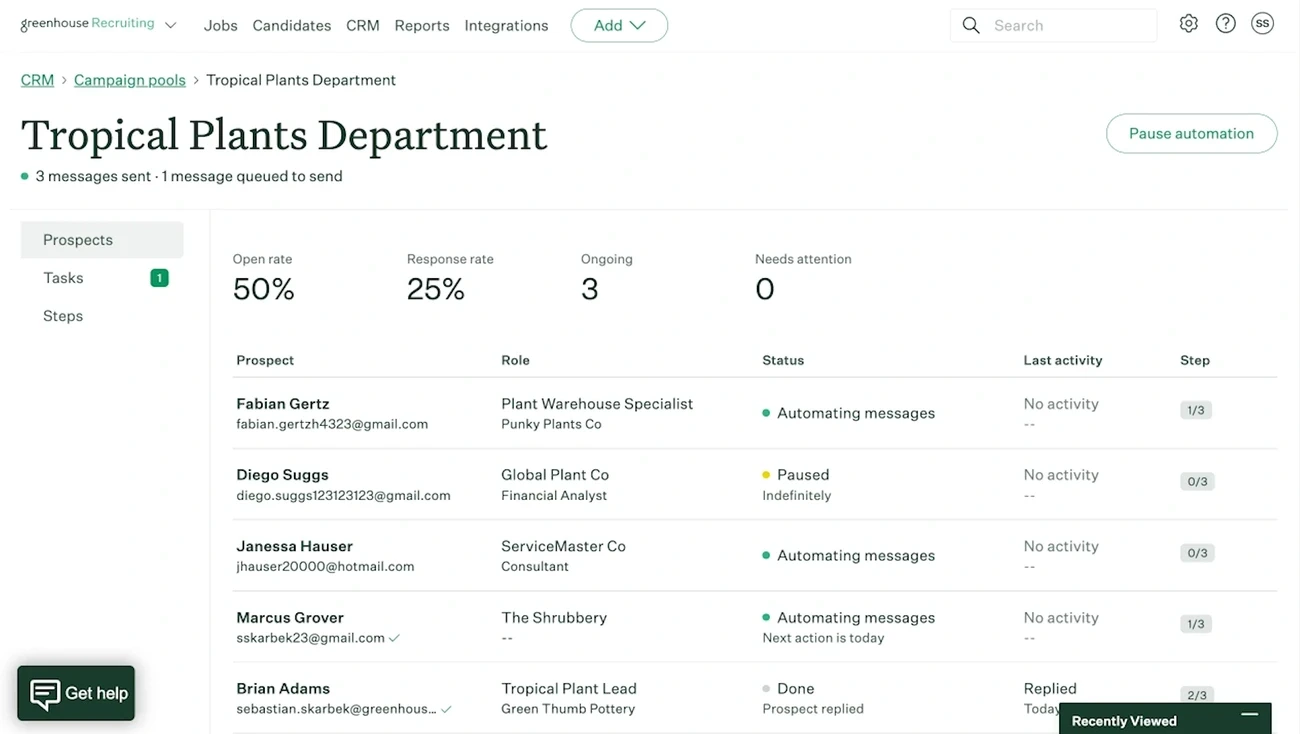
Task: Switch to the Tasks sidebar tab
Action: tap(63, 278)
